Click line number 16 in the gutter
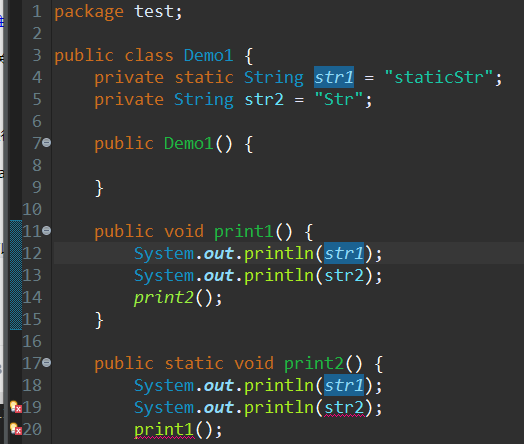The image size is (524, 444). (x=32, y=341)
